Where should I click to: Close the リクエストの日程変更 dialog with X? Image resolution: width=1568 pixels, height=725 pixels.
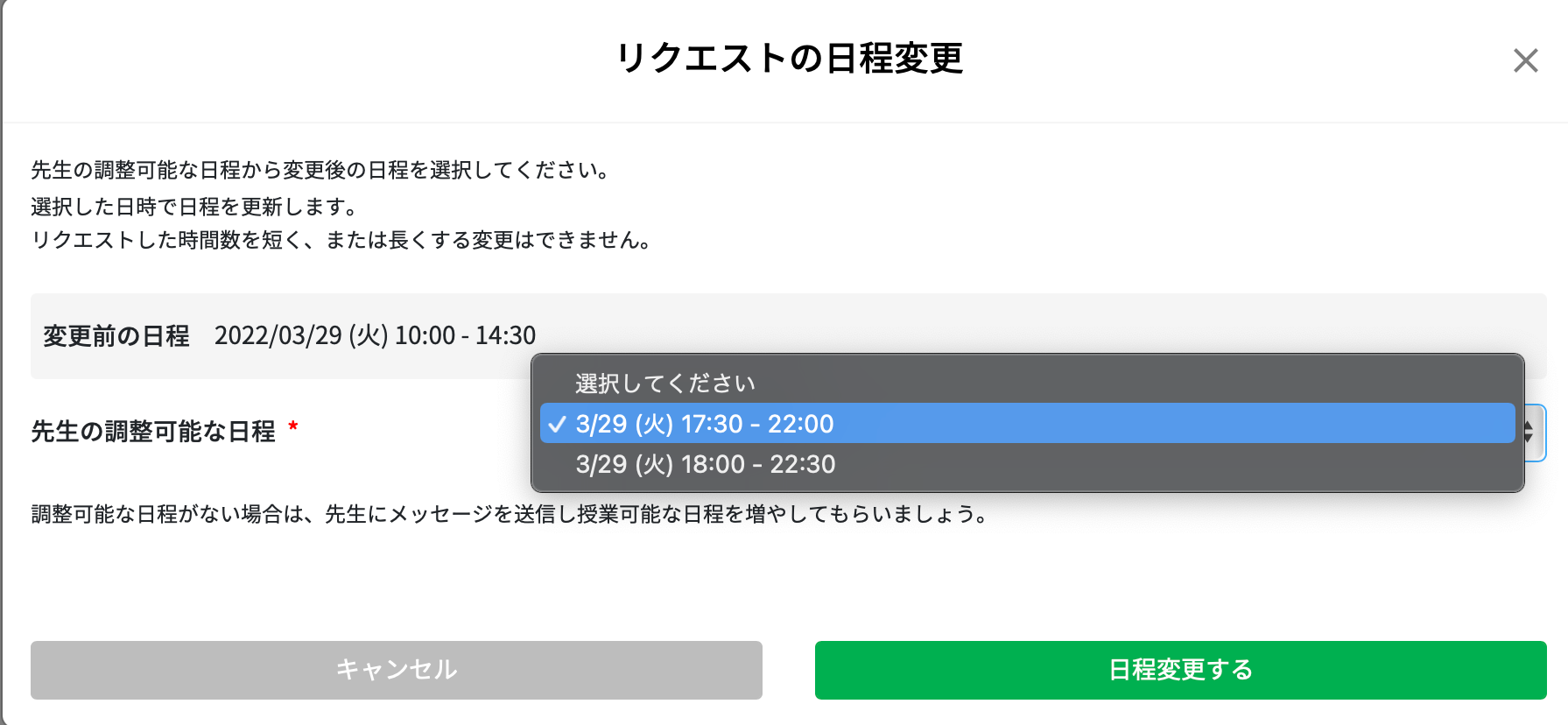1525,60
